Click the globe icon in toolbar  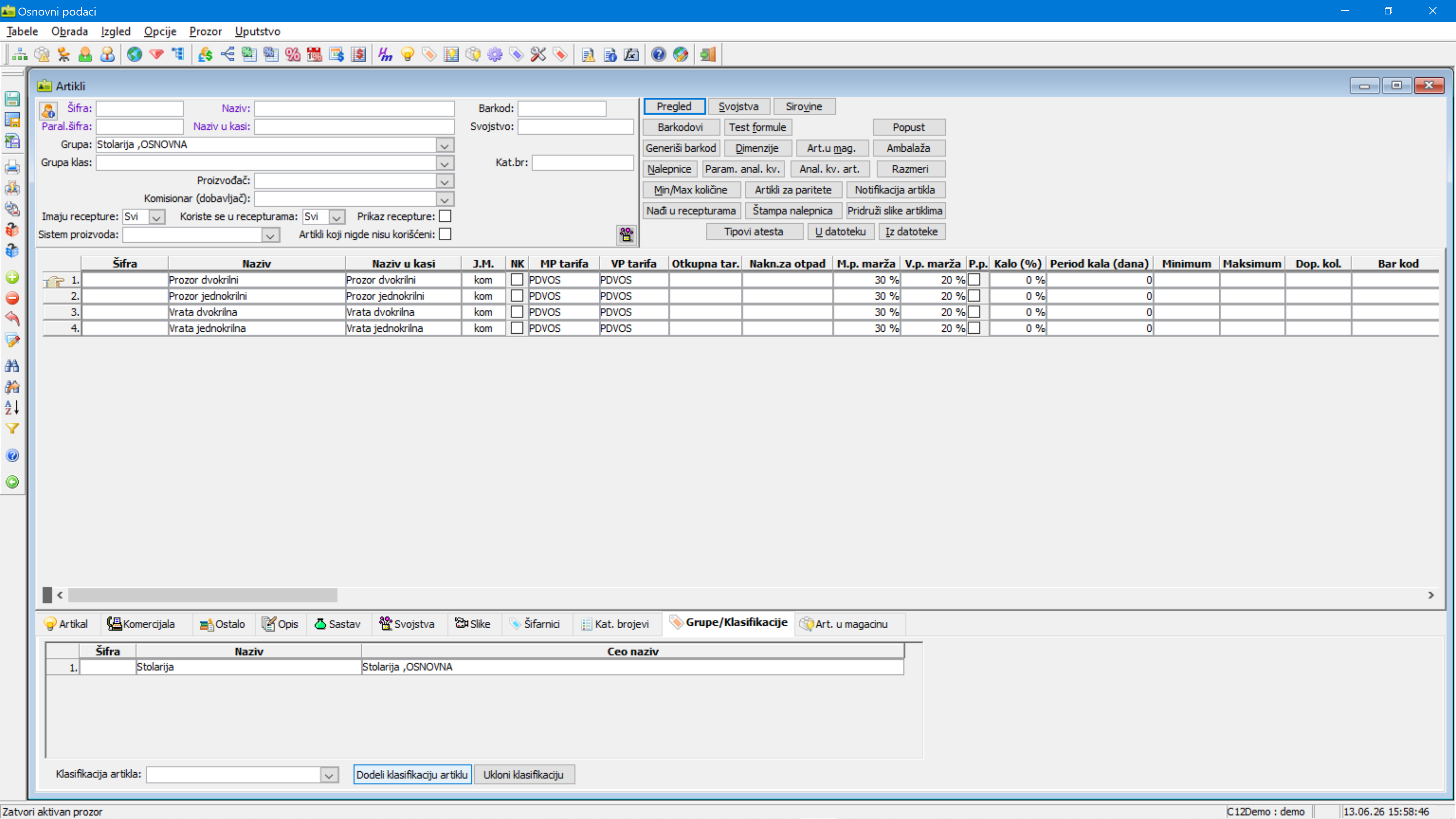tap(135, 54)
